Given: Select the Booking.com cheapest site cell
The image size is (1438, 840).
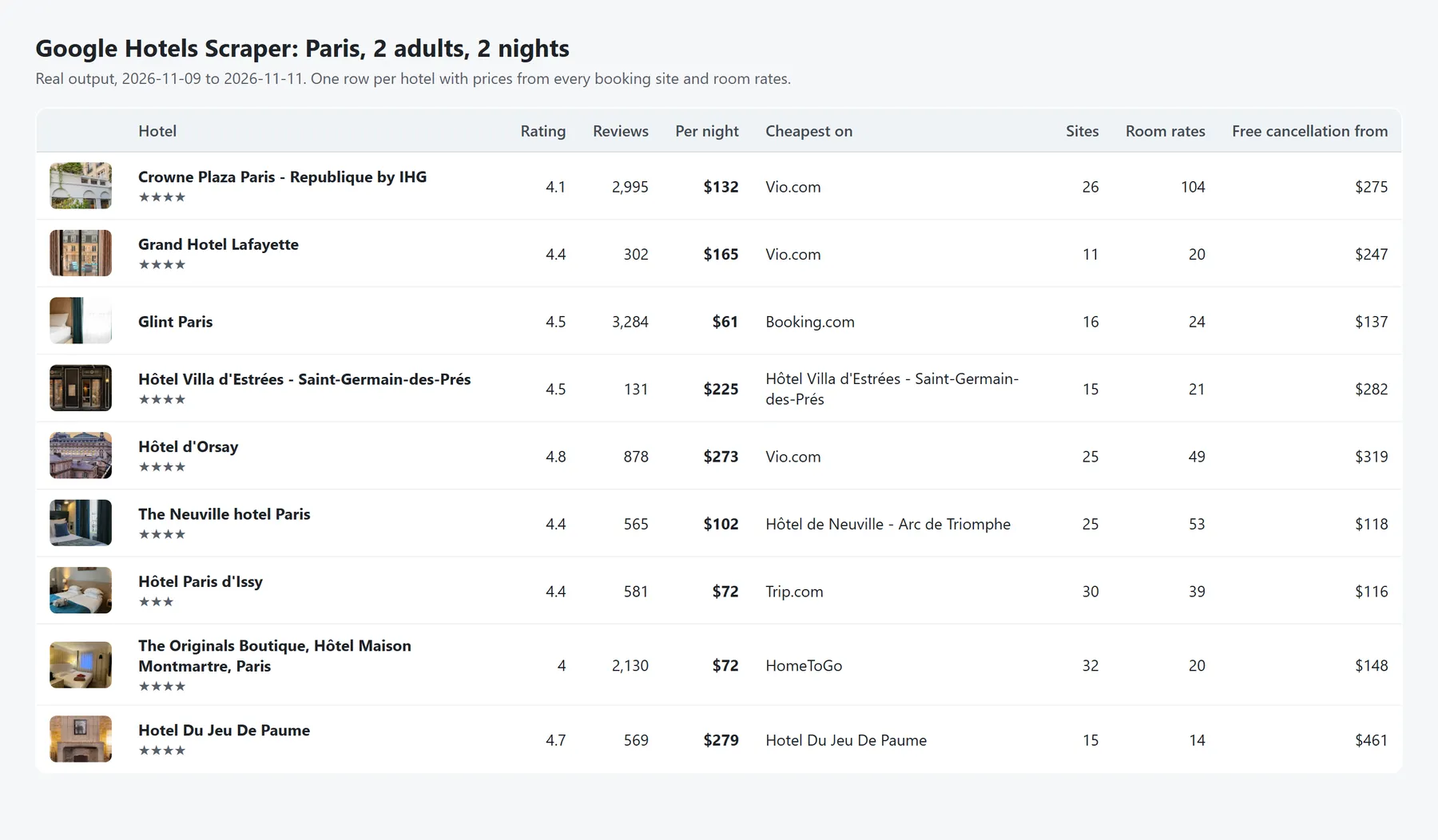Looking at the screenshot, I should [810, 322].
